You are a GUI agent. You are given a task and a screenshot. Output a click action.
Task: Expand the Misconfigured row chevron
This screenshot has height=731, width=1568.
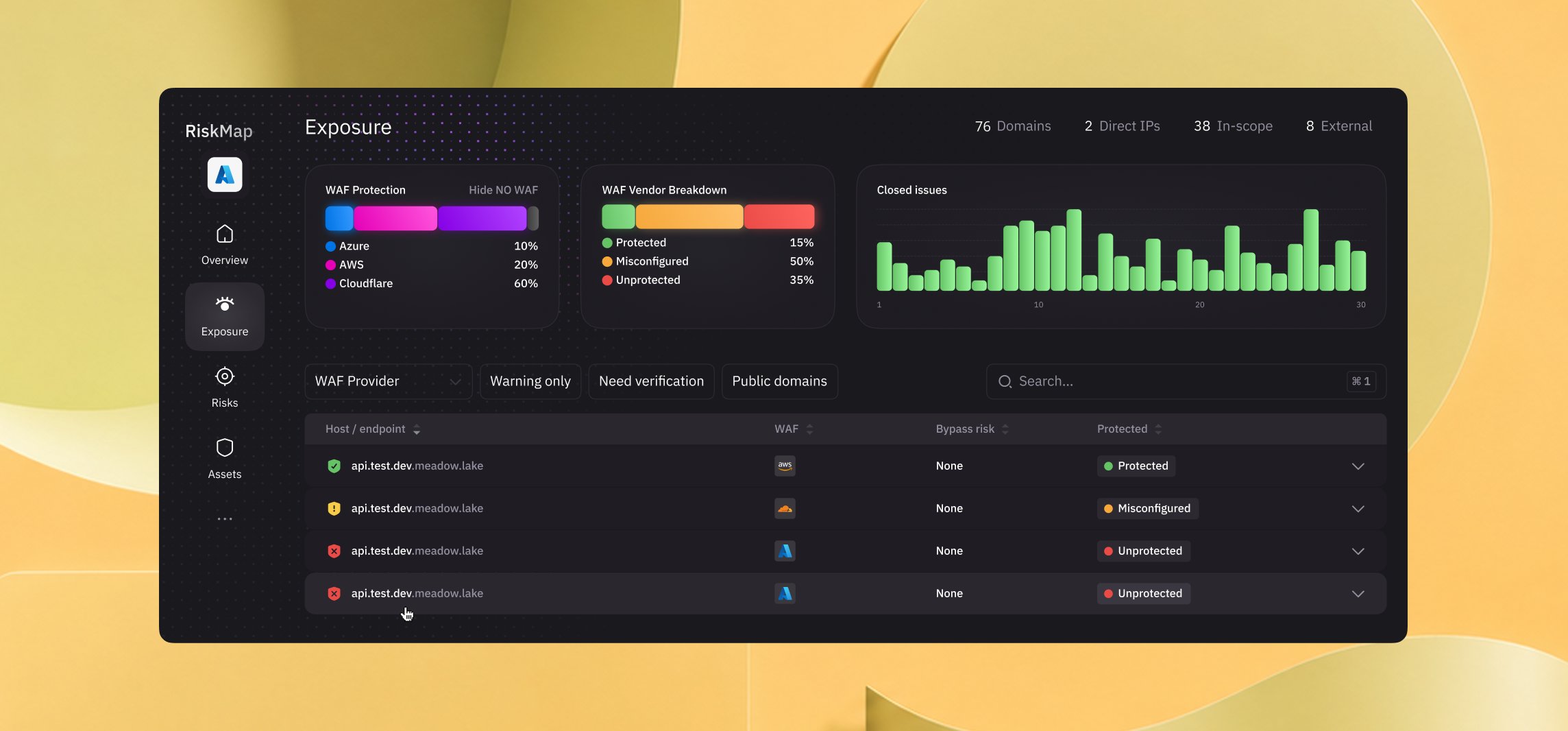pos(1358,509)
